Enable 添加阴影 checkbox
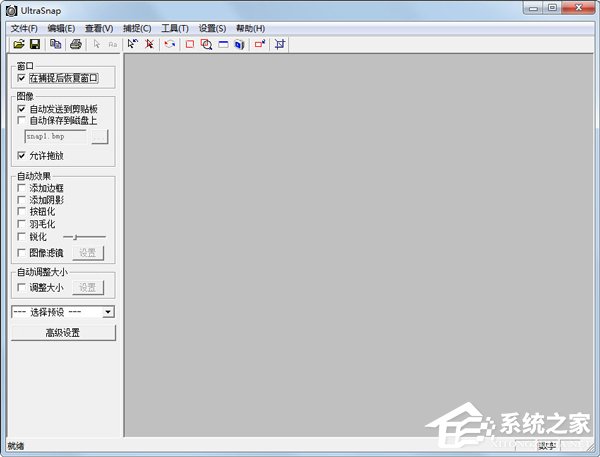Image resolution: width=600 pixels, height=457 pixels. (x=21, y=200)
